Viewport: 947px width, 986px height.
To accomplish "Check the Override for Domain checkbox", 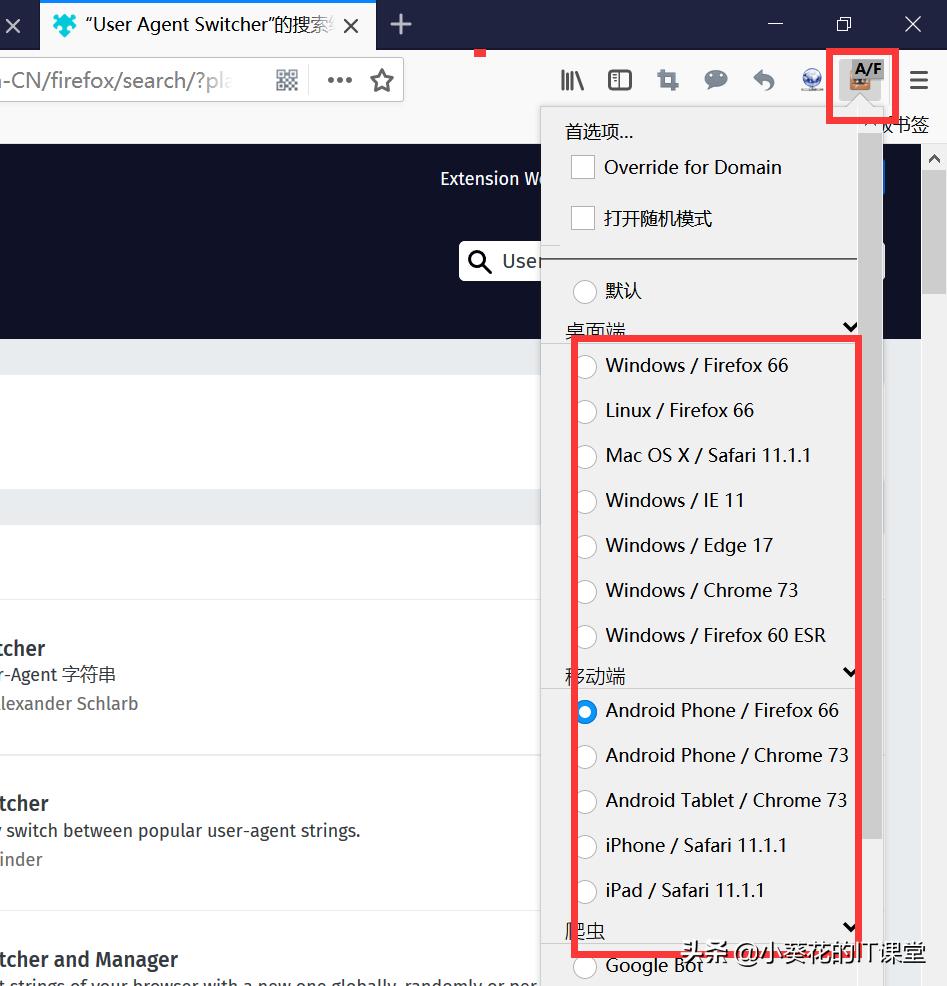I will tap(583, 167).
